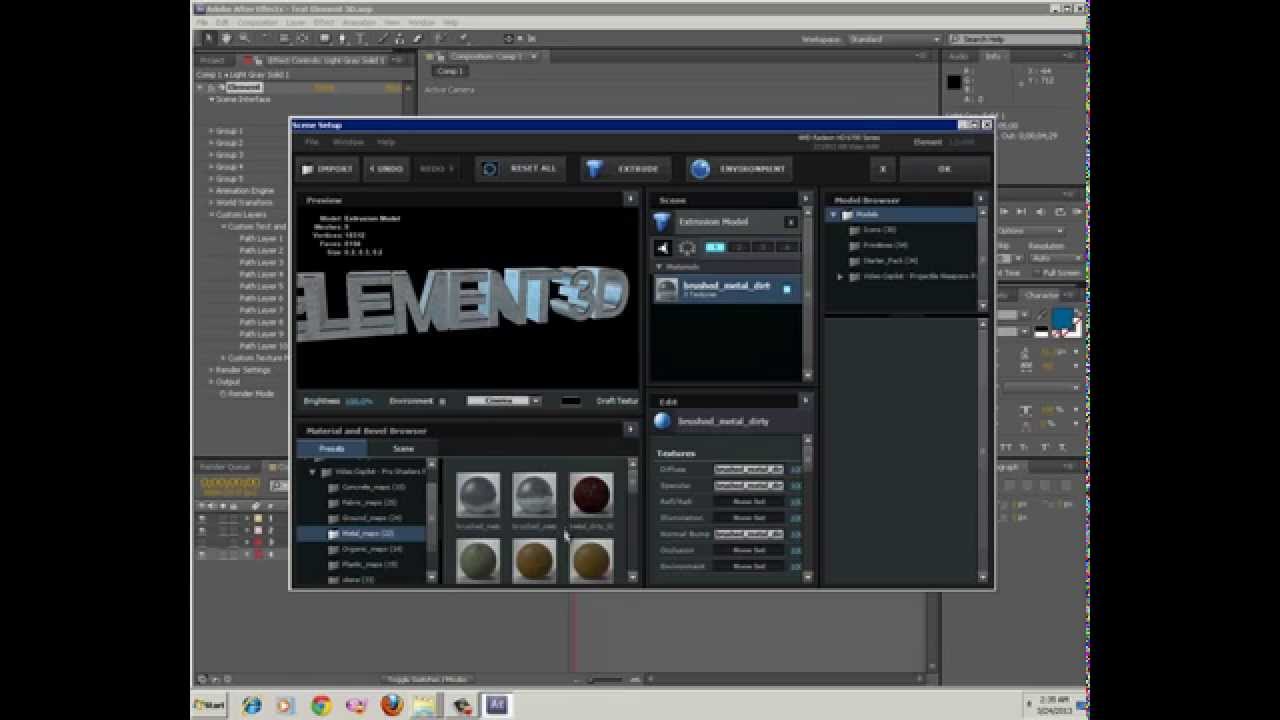Open the After Effects Composition menu
1280x720 pixels.
258,22
